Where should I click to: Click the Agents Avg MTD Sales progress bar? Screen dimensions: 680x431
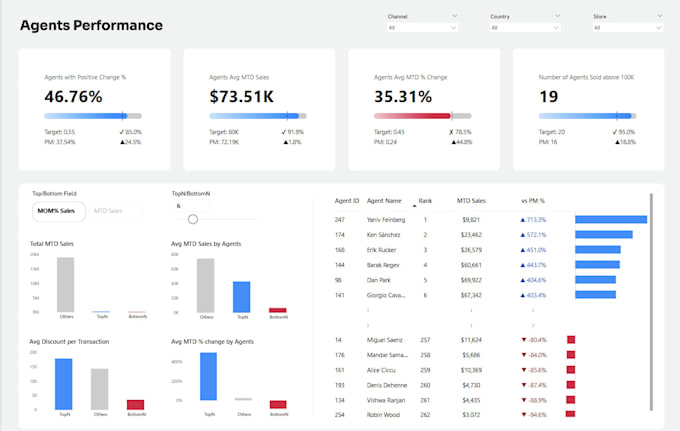pyautogui.click(x=258, y=116)
